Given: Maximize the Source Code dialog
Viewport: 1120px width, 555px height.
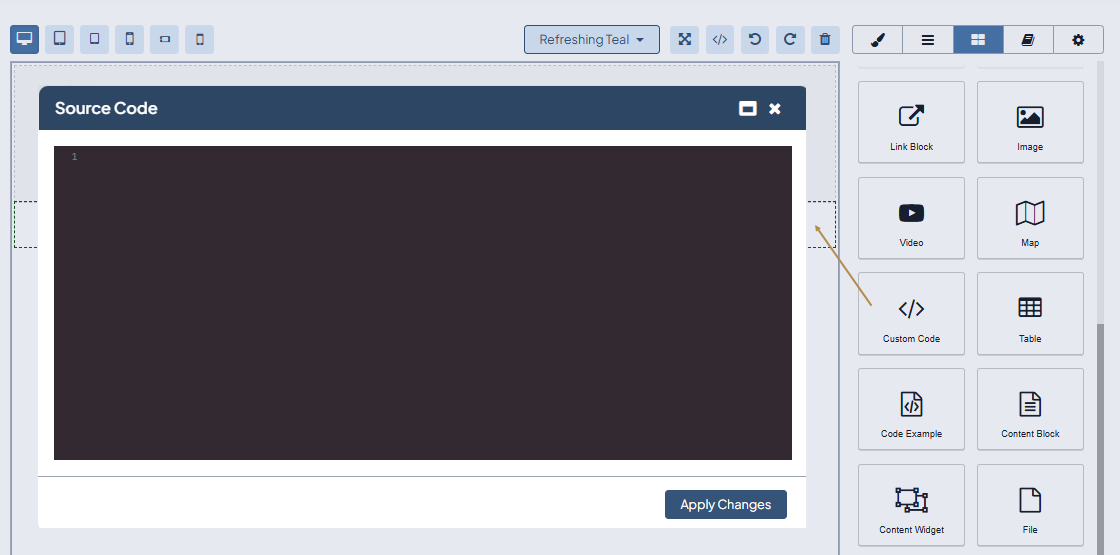Looking at the screenshot, I should pyautogui.click(x=747, y=108).
